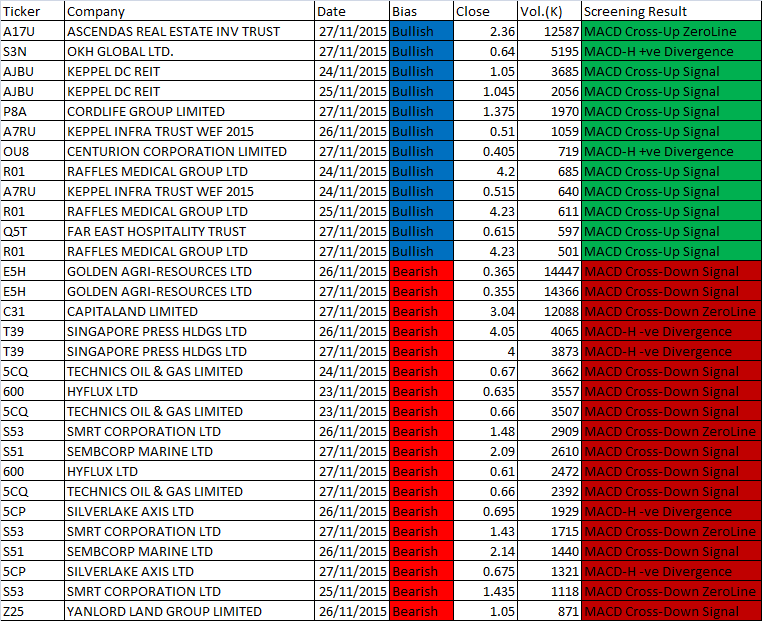Click volume value 685
Screen dimensions: 762x621
tap(549, 171)
